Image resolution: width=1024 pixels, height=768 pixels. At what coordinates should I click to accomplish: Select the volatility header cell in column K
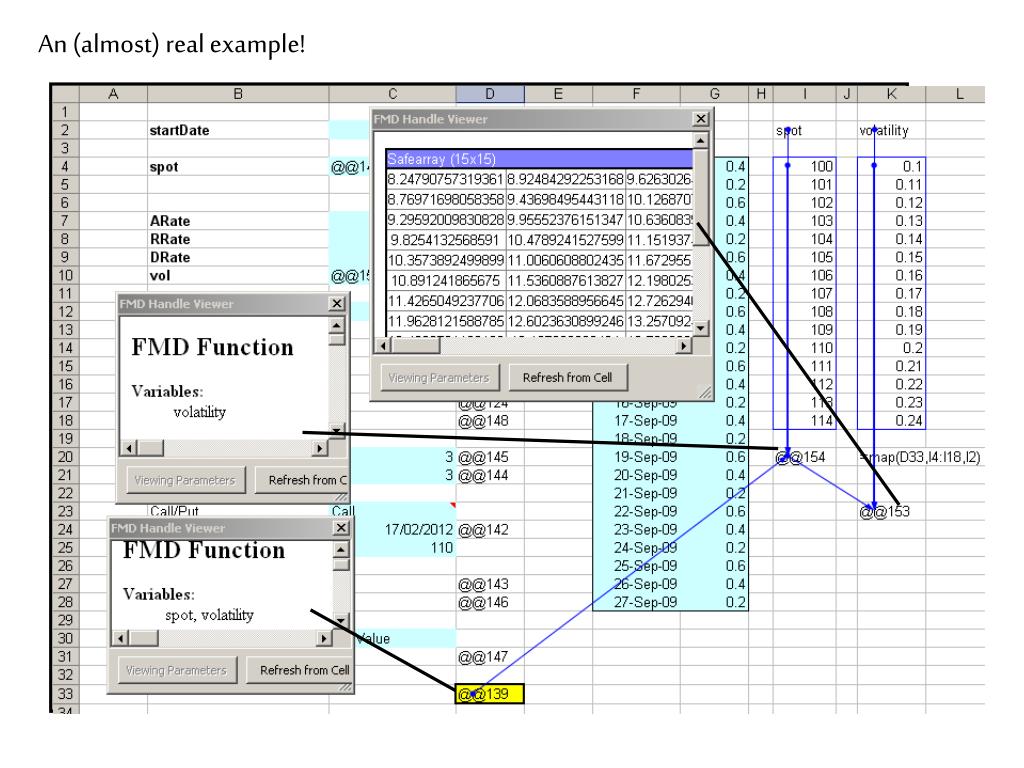(891, 130)
